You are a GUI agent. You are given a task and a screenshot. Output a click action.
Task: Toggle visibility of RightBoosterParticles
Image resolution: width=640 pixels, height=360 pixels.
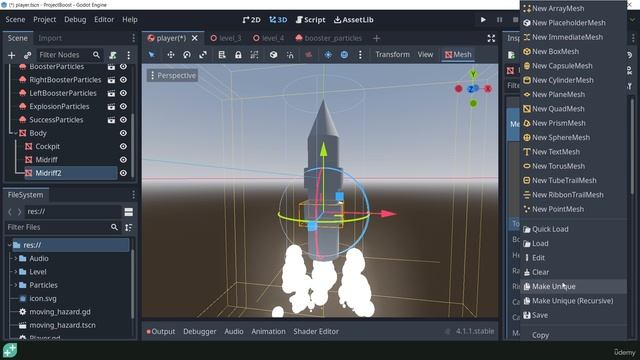point(123,80)
